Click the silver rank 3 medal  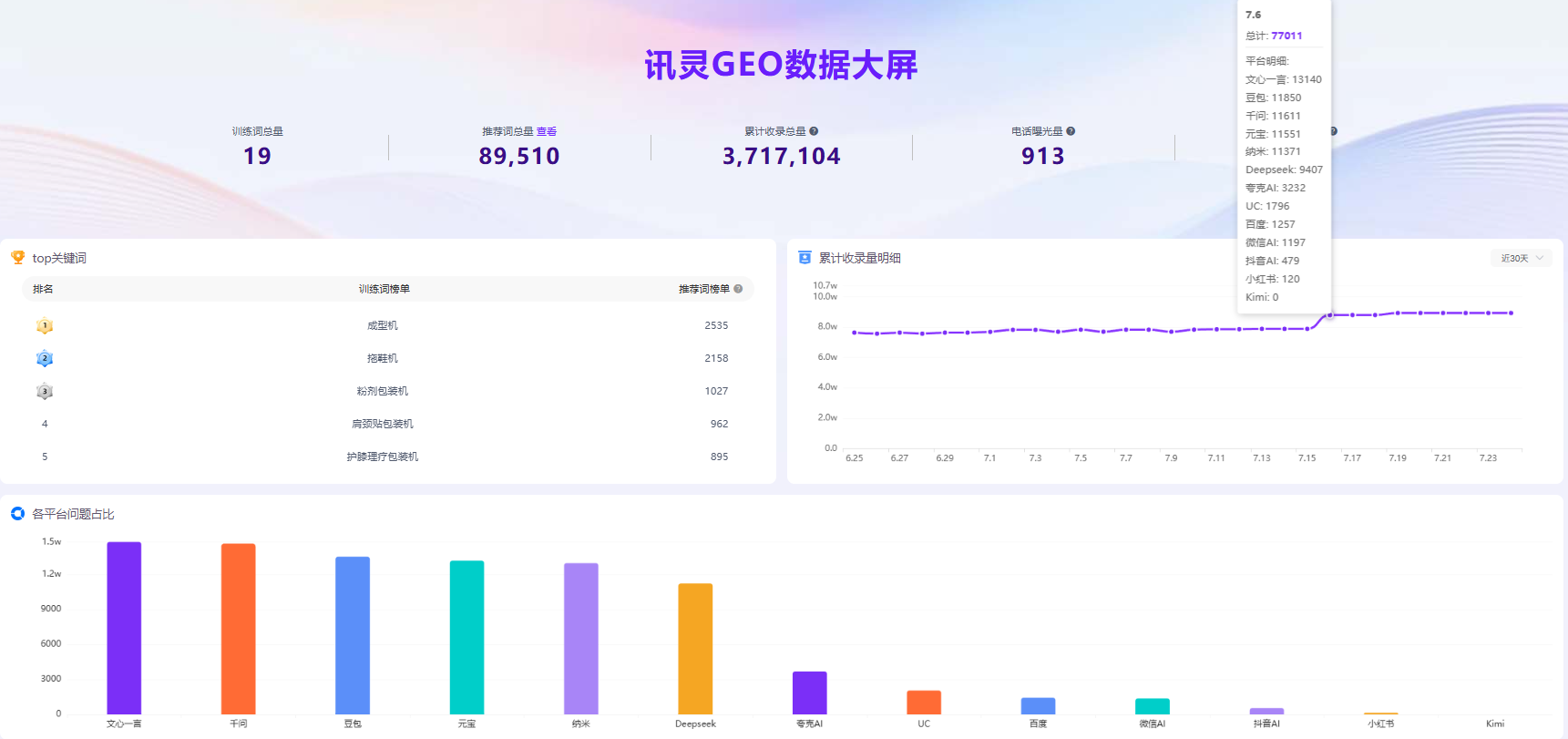(x=45, y=391)
